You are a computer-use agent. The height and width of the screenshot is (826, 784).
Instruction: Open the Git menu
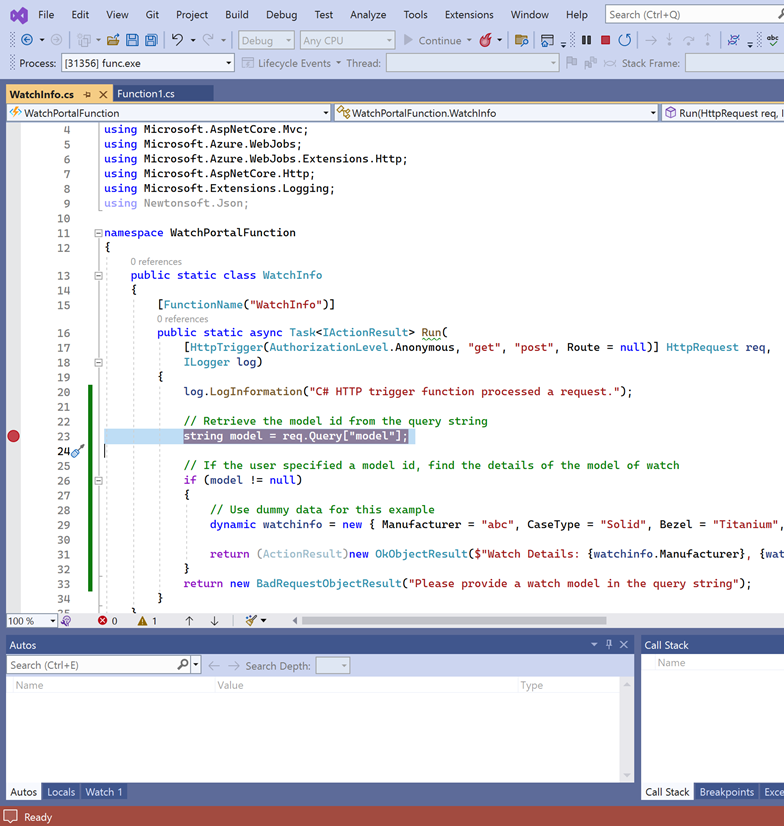tap(152, 15)
